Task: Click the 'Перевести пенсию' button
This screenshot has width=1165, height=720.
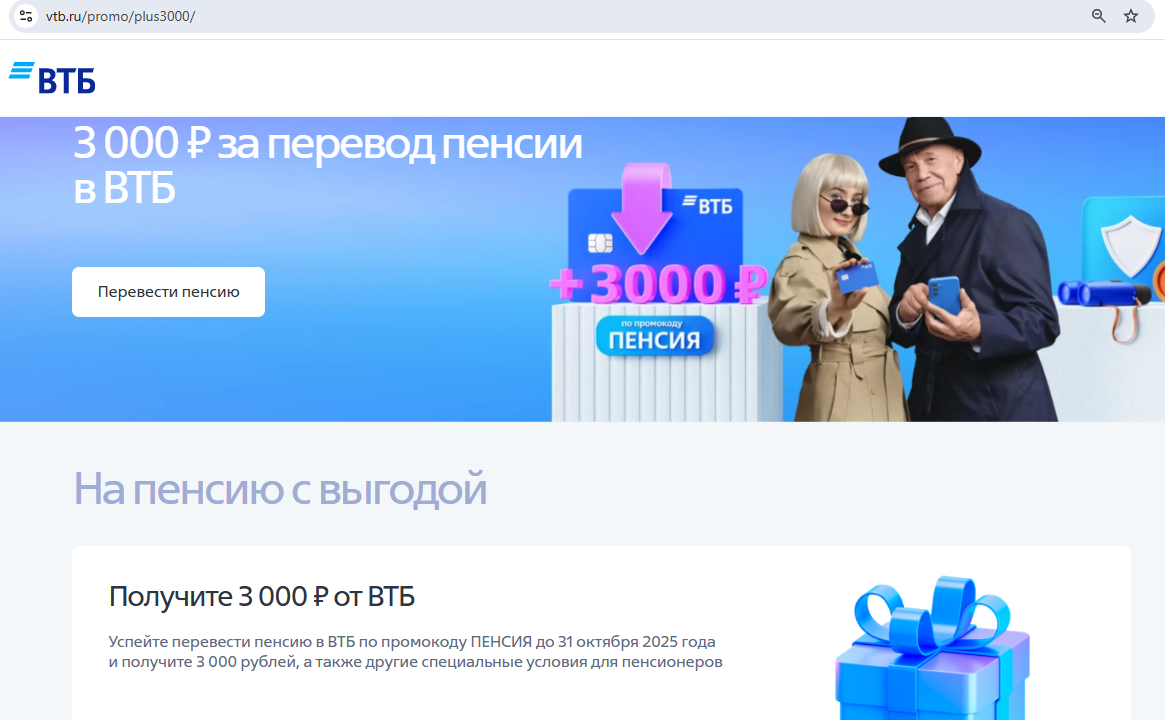Action: pyautogui.click(x=168, y=292)
